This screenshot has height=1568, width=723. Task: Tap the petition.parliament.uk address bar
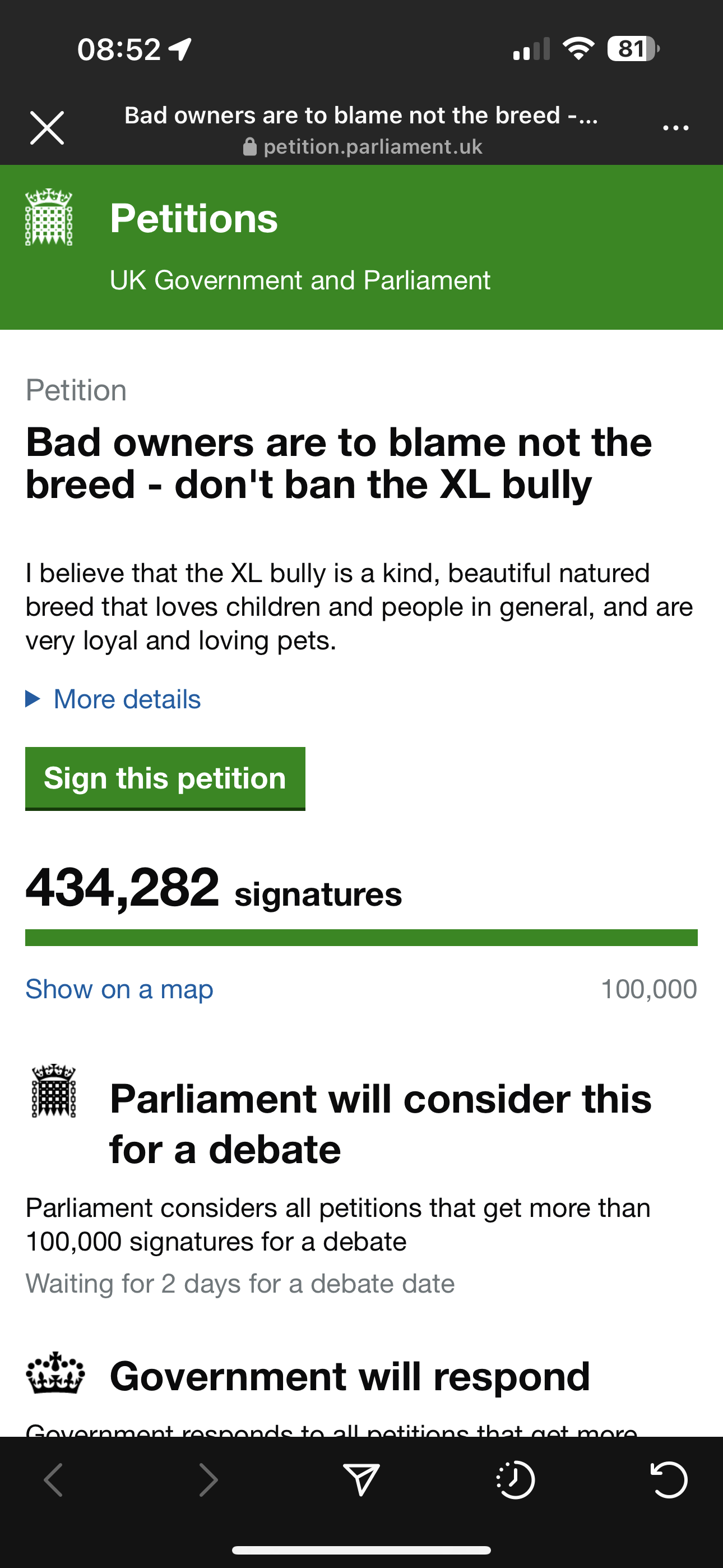pyautogui.click(x=362, y=147)
